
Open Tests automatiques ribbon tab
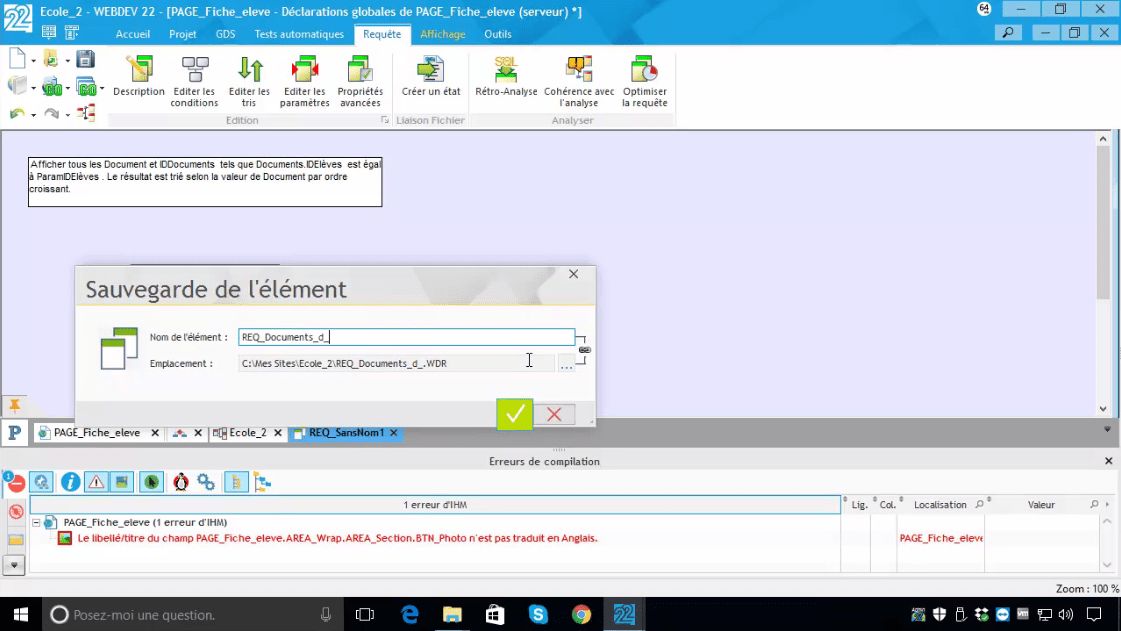pyautogui.click(x=299, y=34)
